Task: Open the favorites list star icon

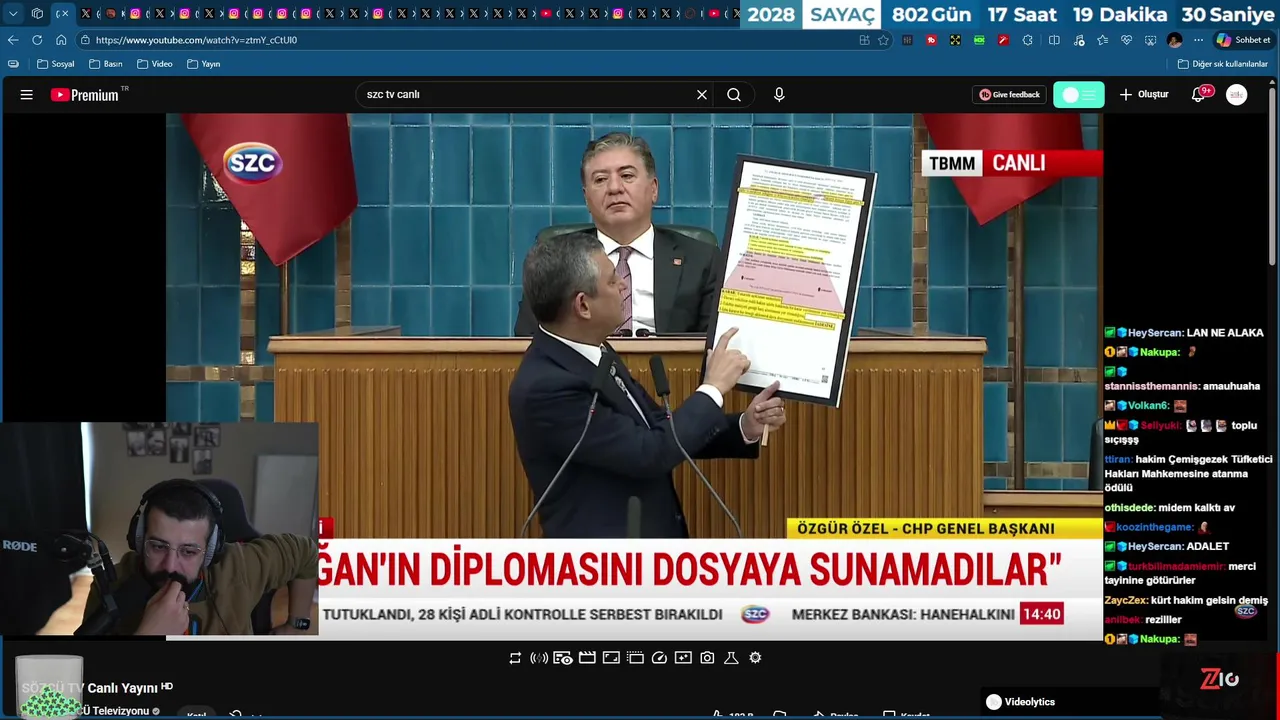Action: click(1102, 40)
